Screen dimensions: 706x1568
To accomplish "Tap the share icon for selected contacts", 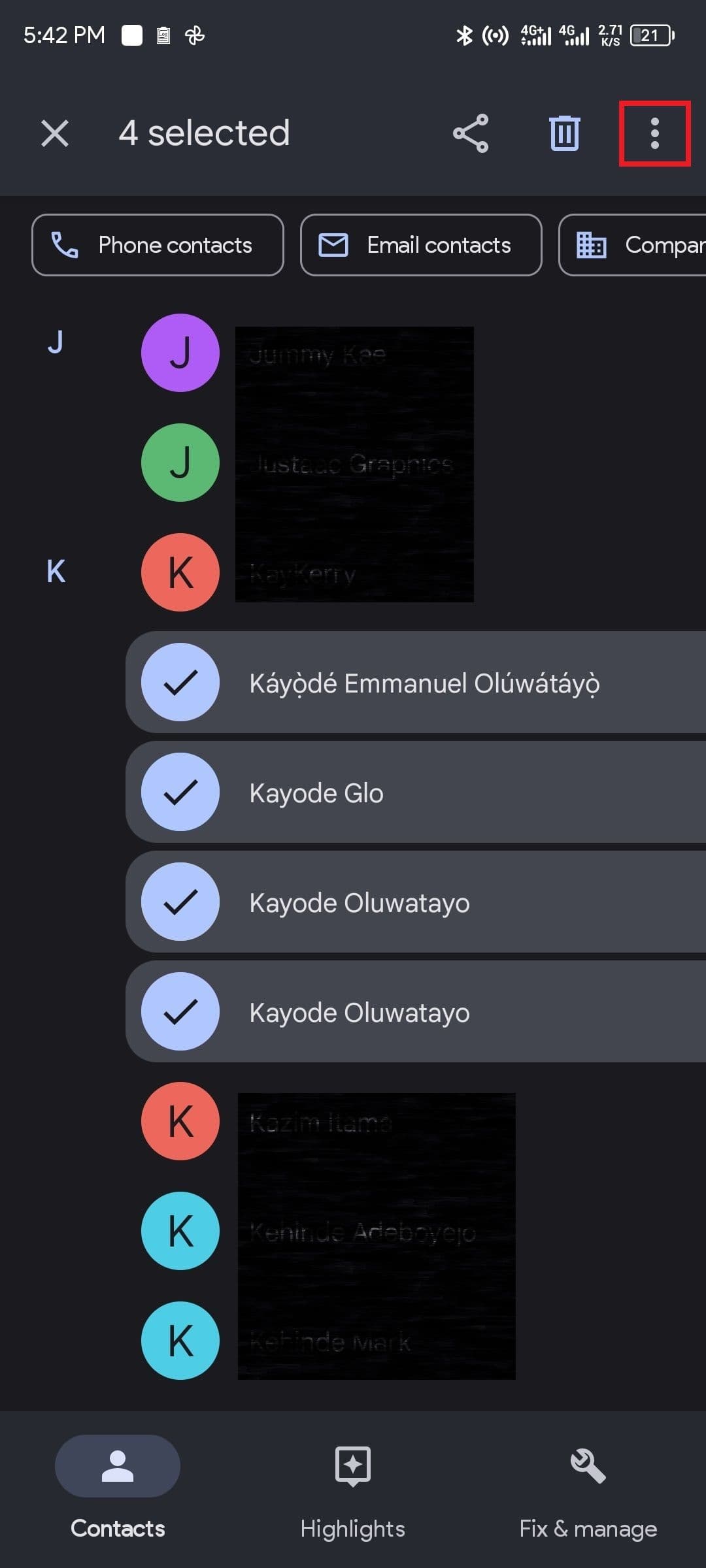I will coord(471,133).
